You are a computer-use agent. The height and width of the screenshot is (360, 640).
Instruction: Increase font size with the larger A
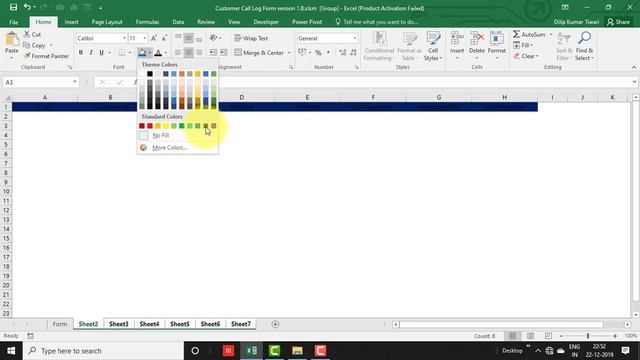(154, 38)
